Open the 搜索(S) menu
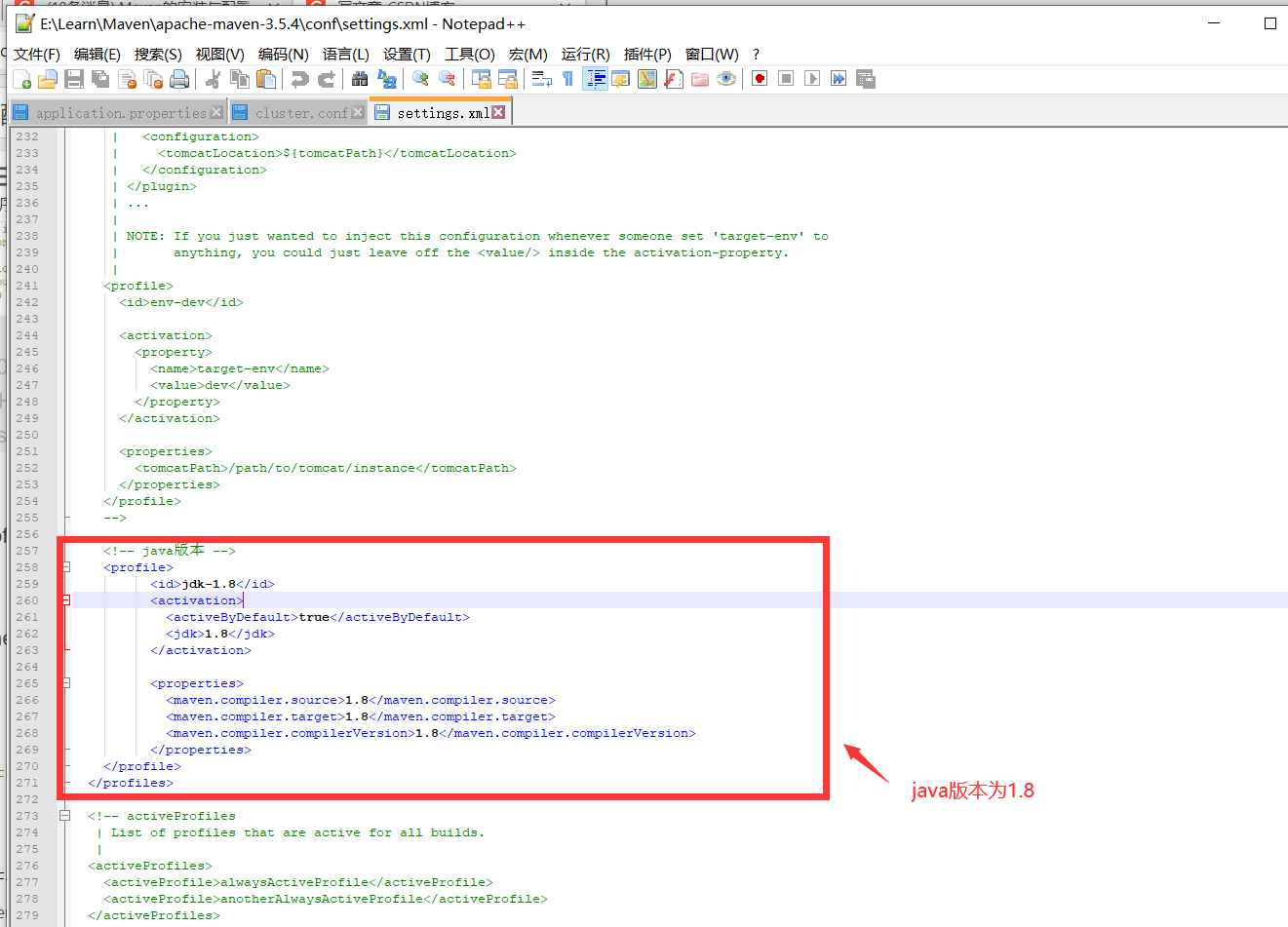Image resolution: width=1288 pixels, height=927 pixels. pos(158,55)
